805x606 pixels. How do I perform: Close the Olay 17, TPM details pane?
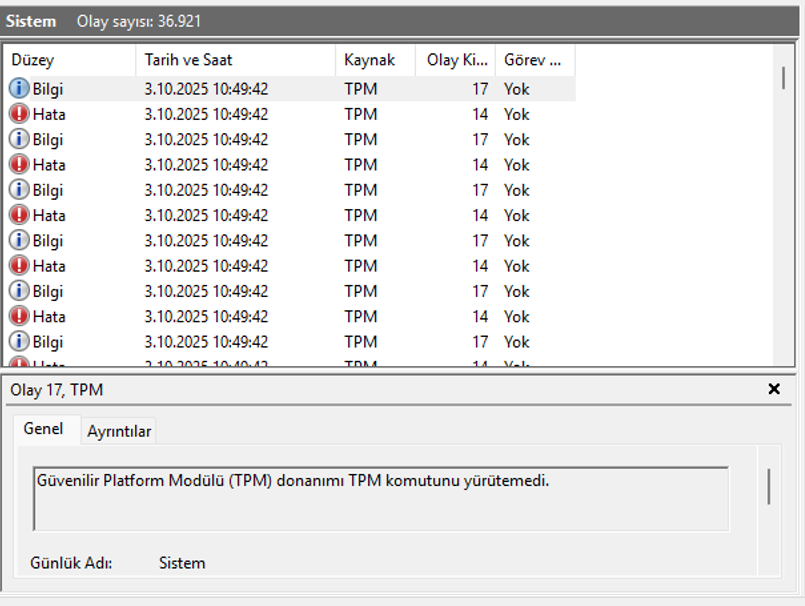point(774,389)
